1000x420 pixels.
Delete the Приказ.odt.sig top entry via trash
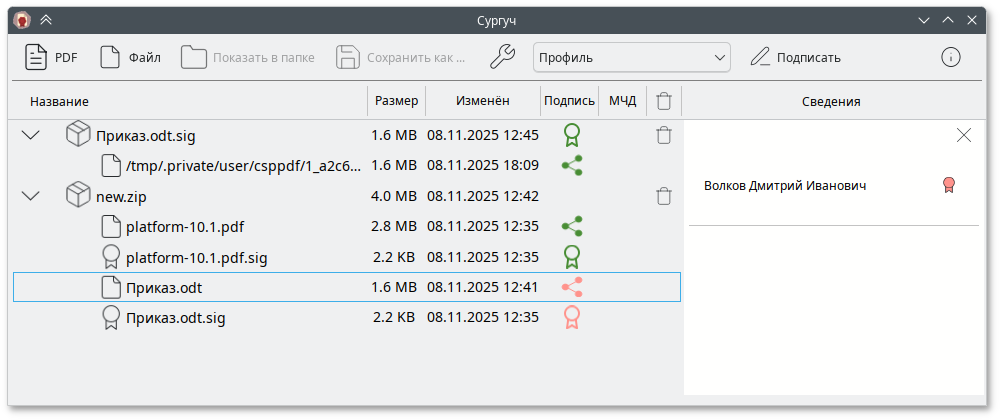[x=663, y=135]
